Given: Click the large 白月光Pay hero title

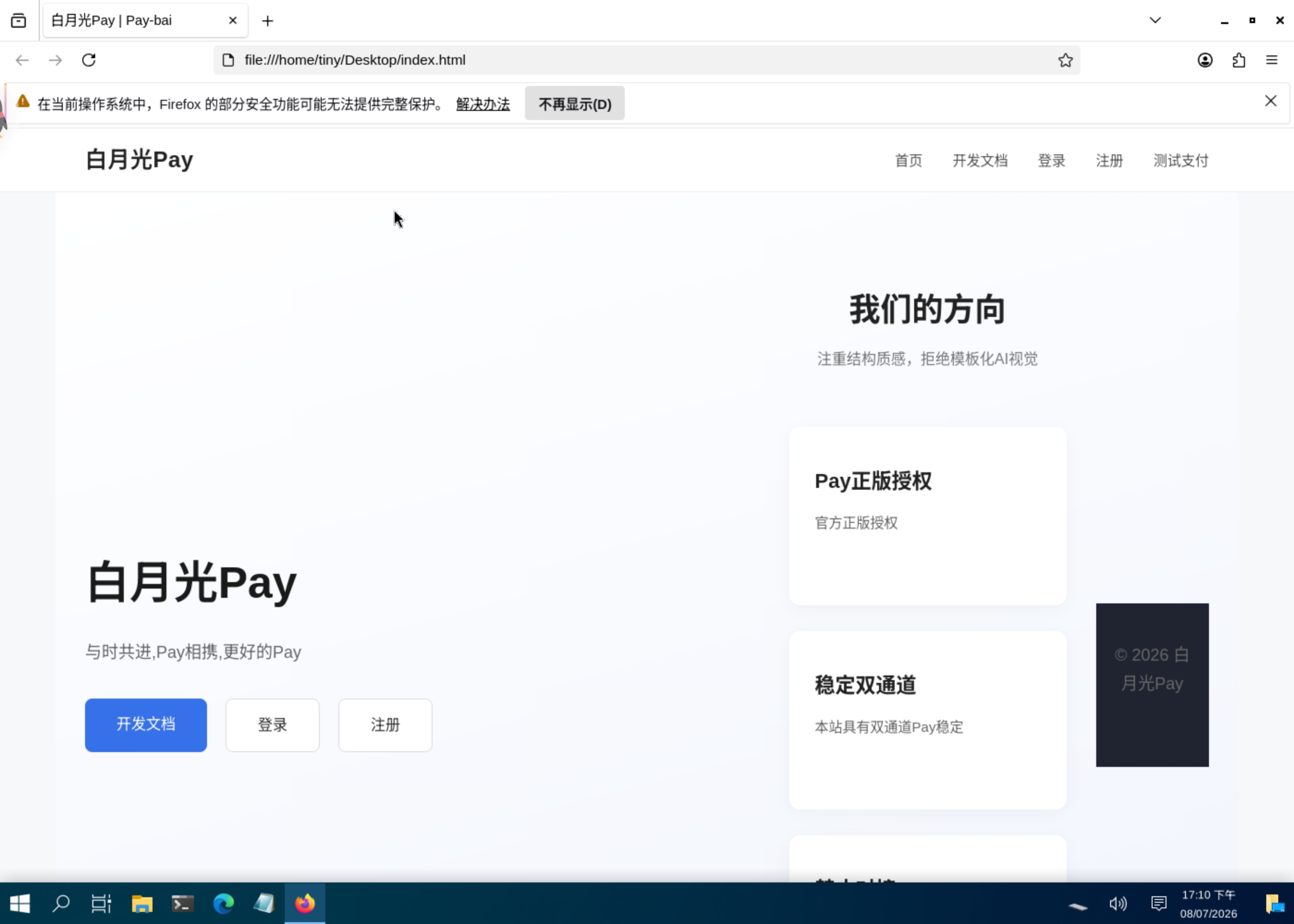Looking at the screenshot, I should [x=191, y=583].
